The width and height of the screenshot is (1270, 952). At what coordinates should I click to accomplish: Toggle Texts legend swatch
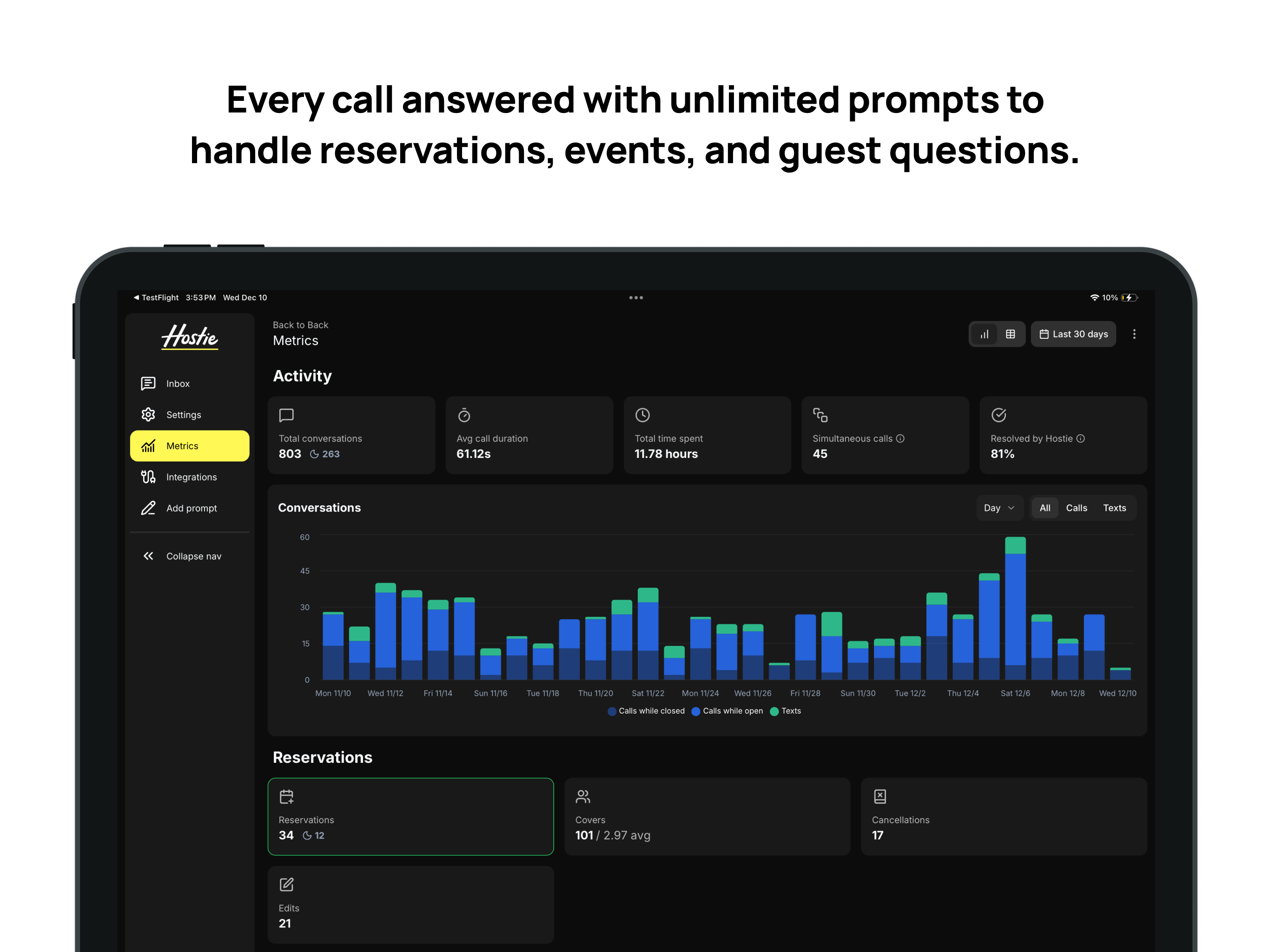click(774, 711)
